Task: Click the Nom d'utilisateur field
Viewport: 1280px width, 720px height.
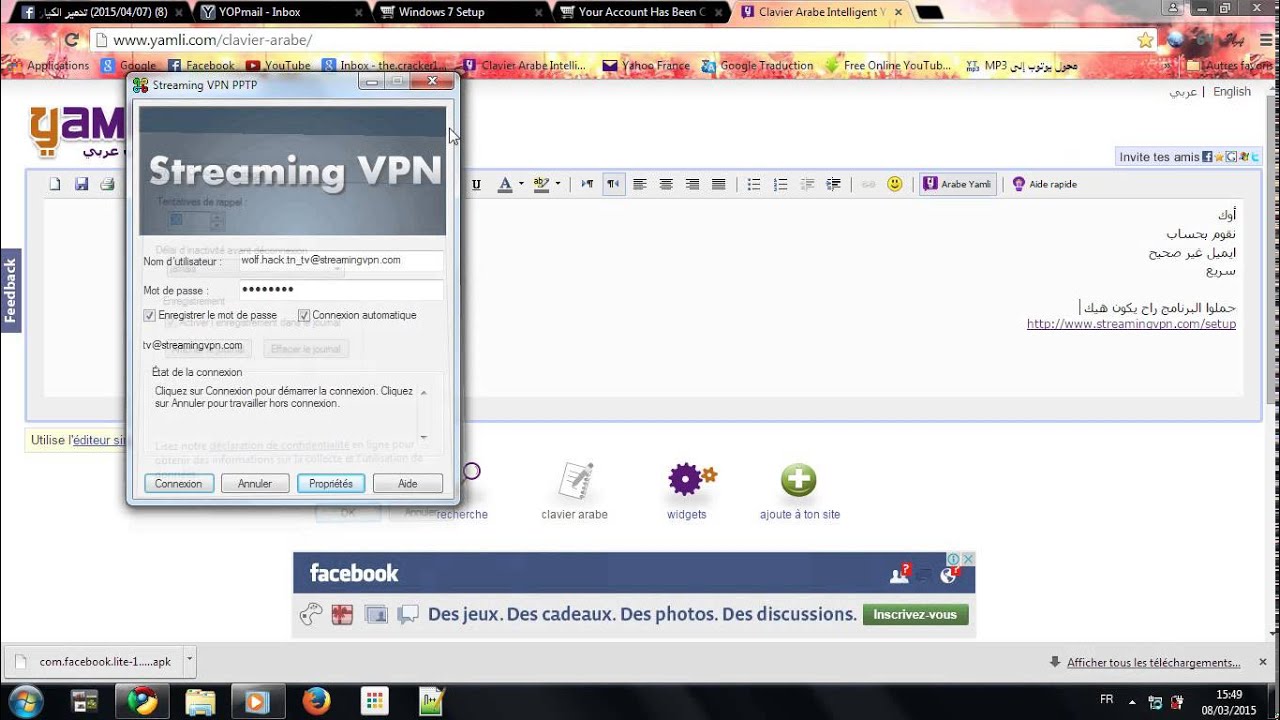Action: tap(341, 260)
